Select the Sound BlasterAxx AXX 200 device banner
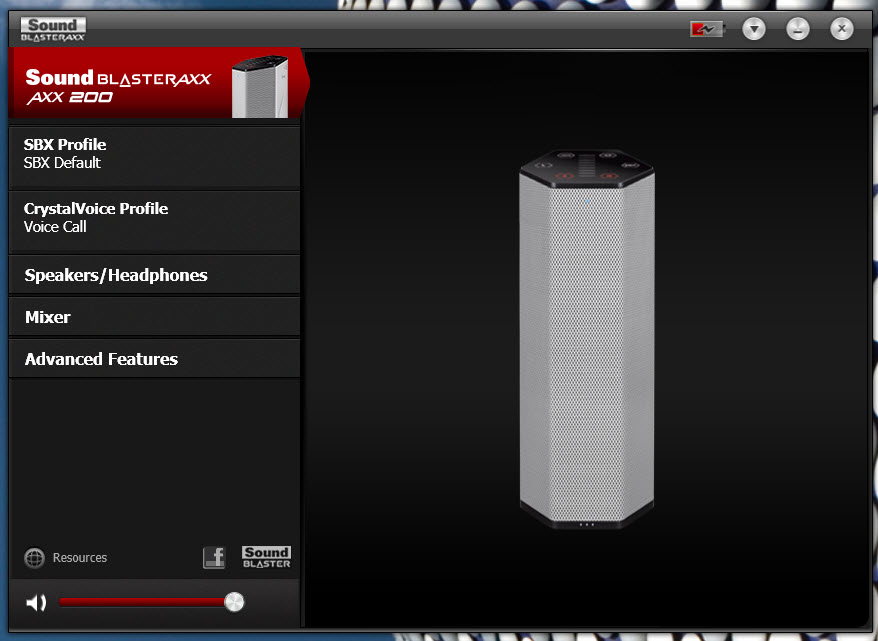878x641 pixels. coord(158,83)
